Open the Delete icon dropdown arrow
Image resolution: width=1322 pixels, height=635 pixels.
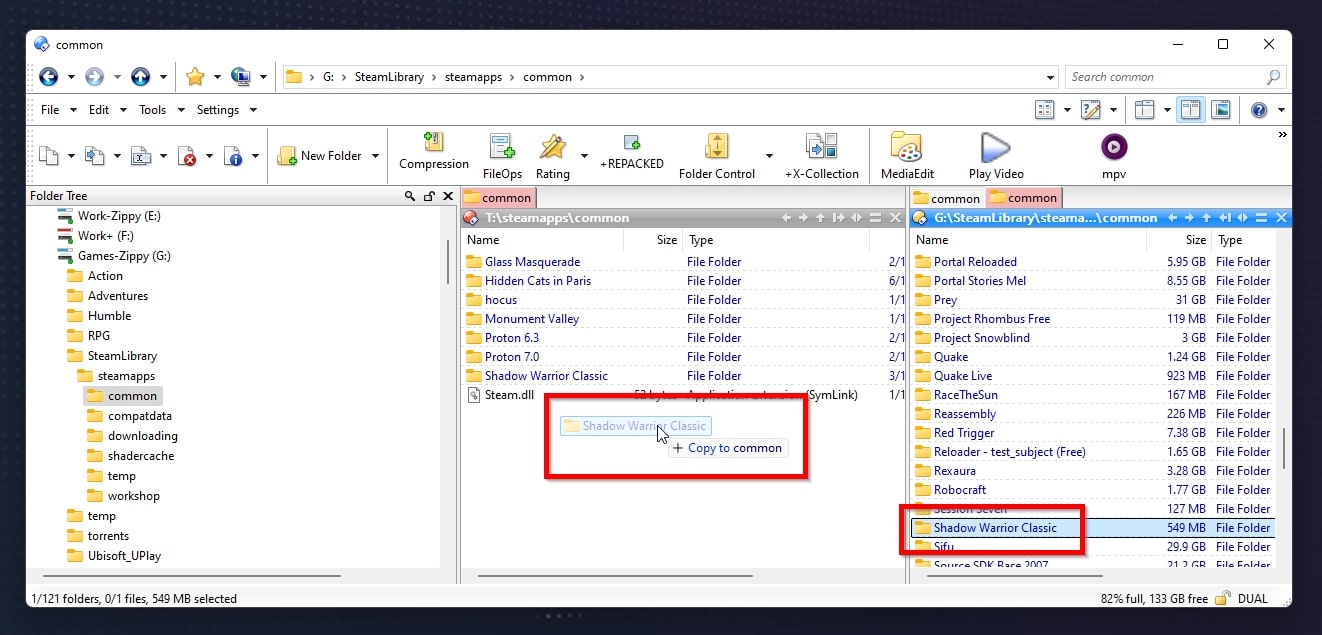pos(209,156)
